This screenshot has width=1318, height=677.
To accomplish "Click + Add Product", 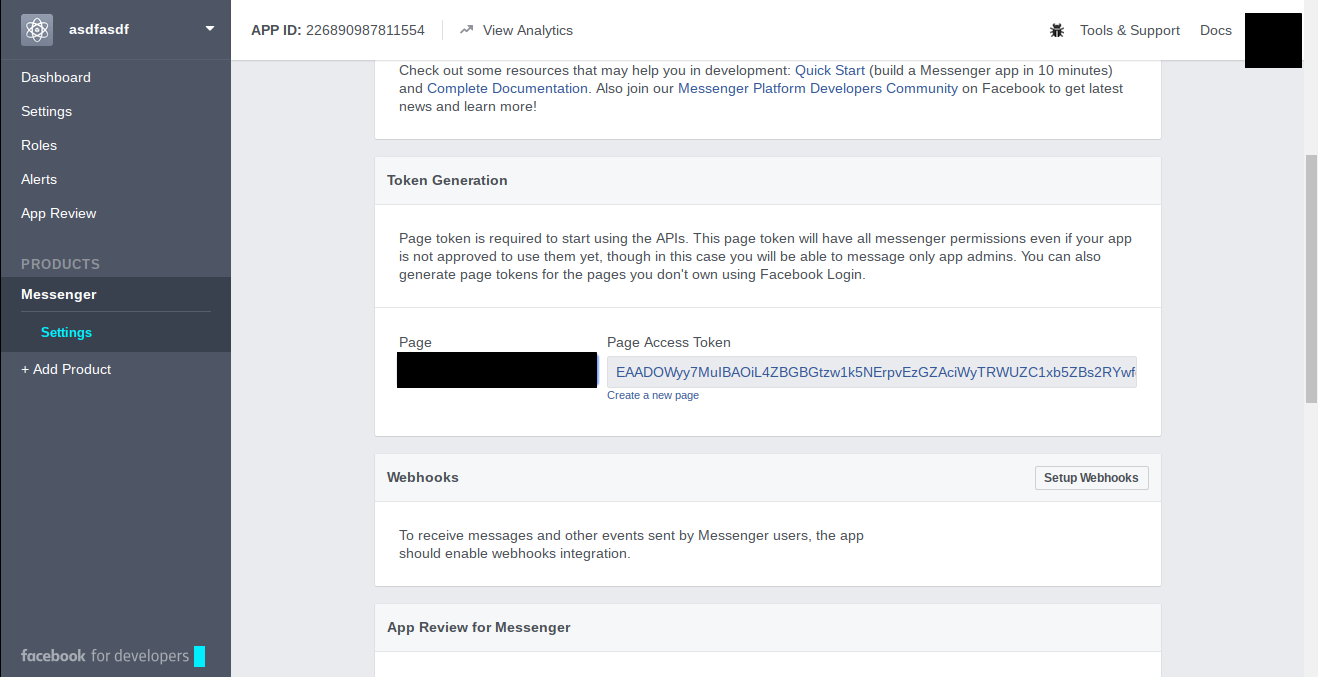I will click(x=66, y=369).
